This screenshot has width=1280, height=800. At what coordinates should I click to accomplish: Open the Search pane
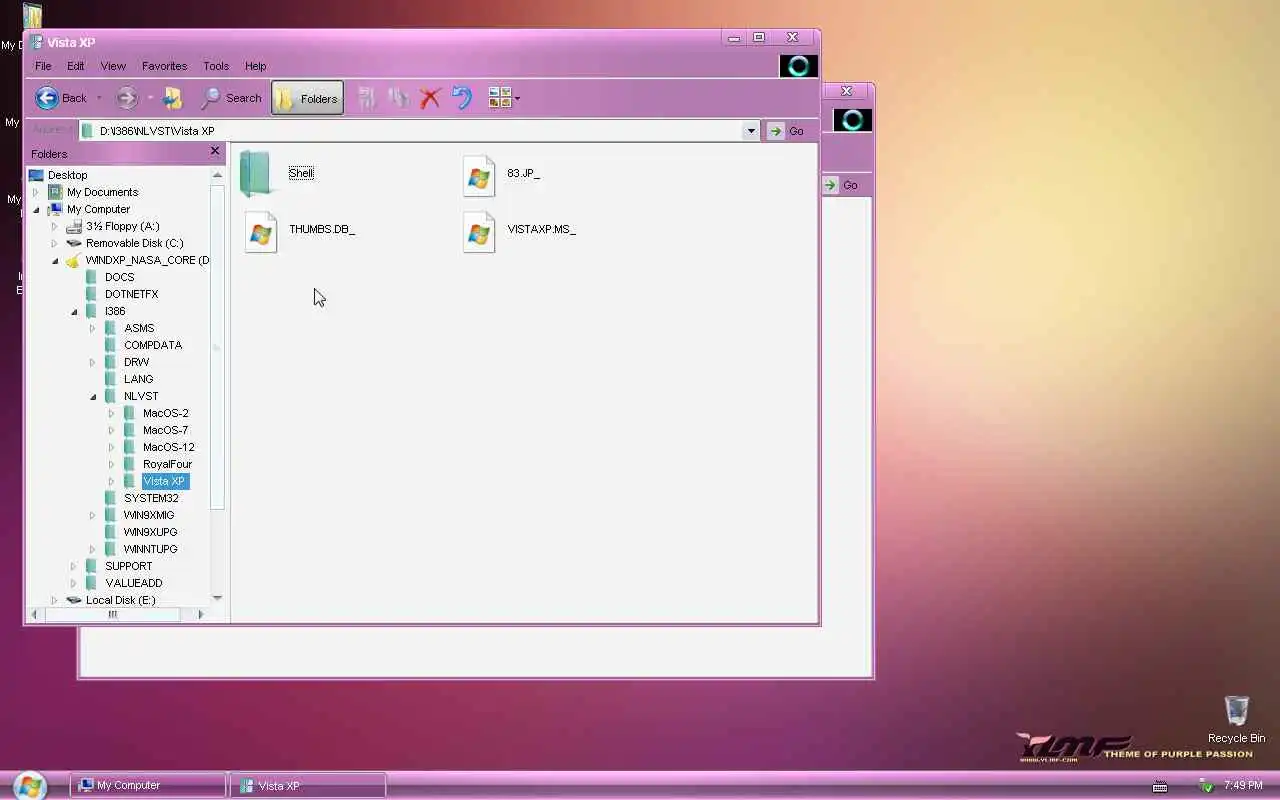[x=231, y=98]
